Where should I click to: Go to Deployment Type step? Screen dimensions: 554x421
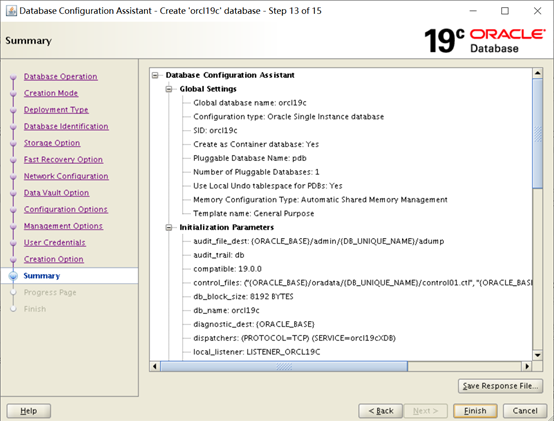point(56,110)
